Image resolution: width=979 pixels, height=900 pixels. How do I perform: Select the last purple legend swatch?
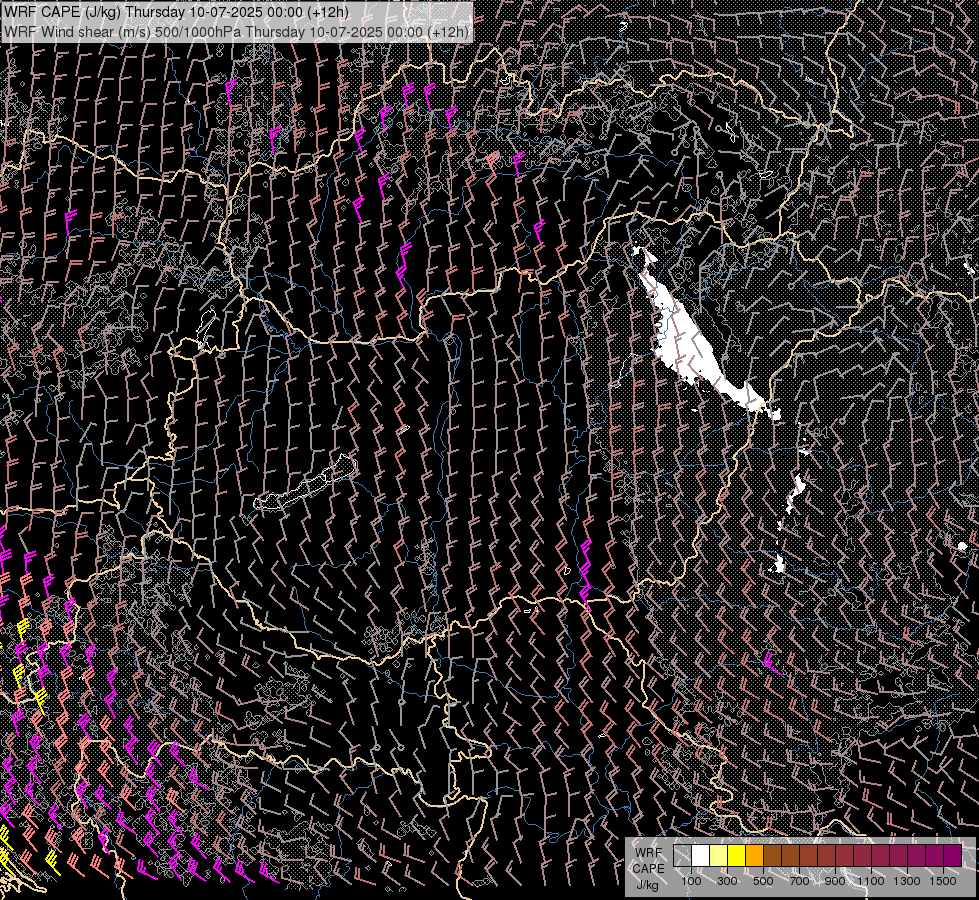tap(952, 855)
